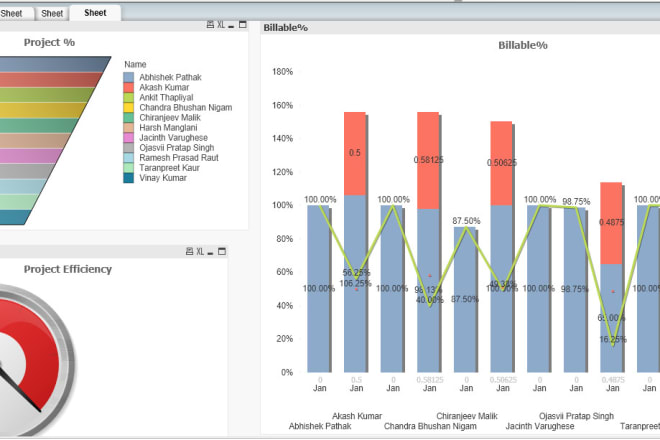Viewport: 660px width, 440px height.
Task: Click 'Chandra Bhushan Nigam' on the chart x-axis
Action: [x=430, y=426]
